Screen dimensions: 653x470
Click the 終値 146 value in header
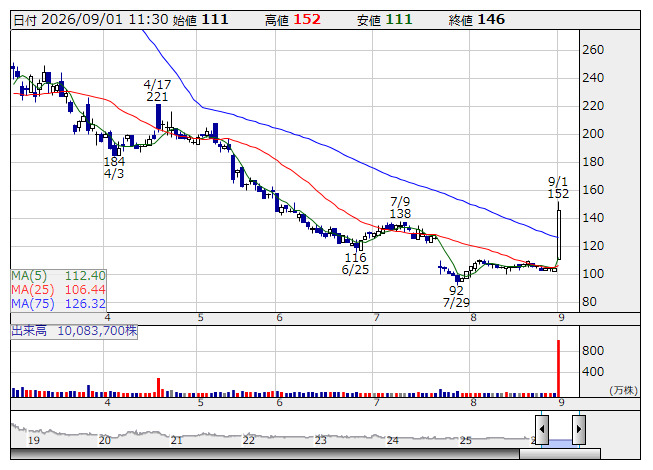[477, 20]
